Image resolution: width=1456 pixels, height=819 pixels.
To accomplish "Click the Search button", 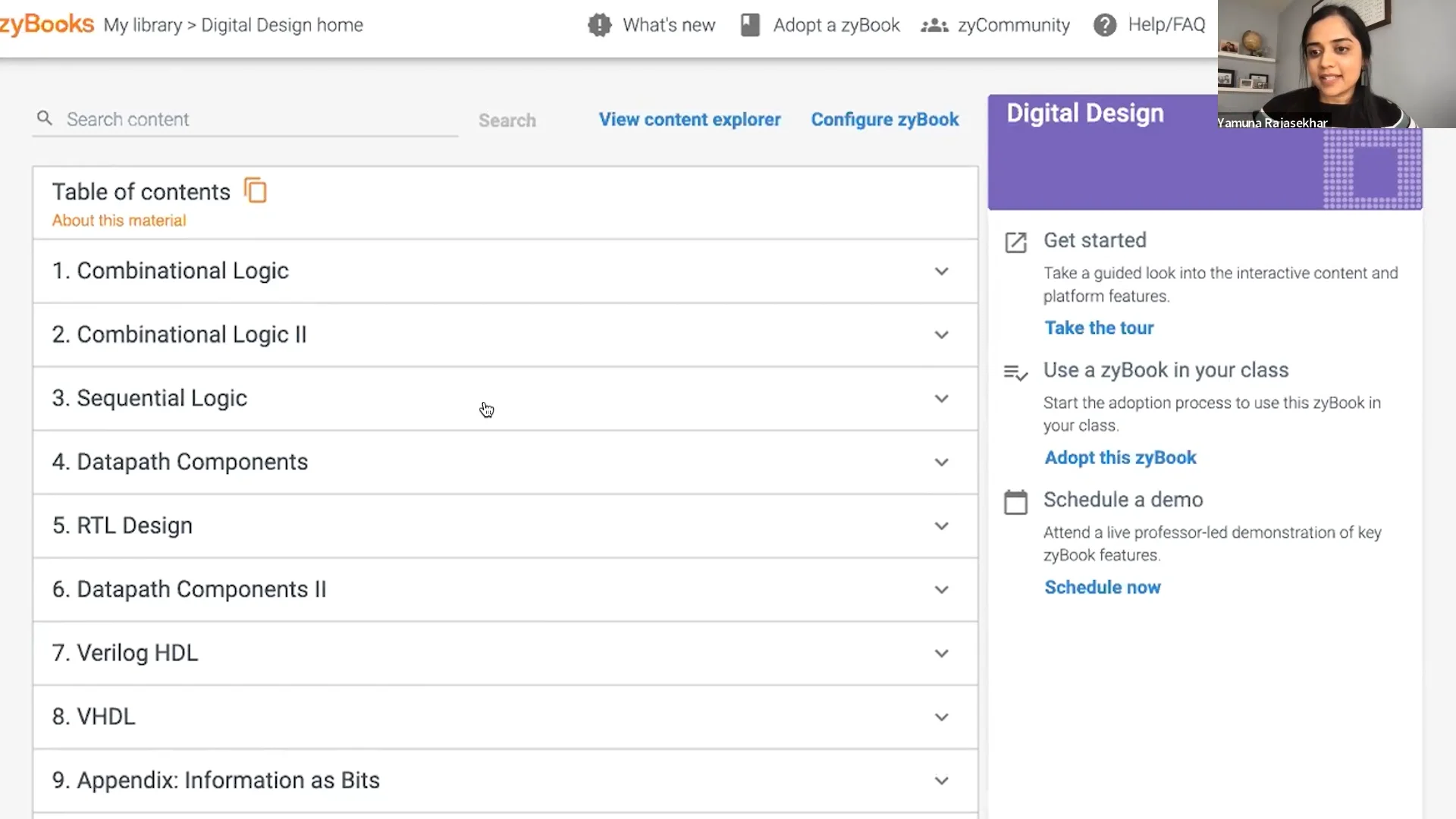I will pos(507,120).
